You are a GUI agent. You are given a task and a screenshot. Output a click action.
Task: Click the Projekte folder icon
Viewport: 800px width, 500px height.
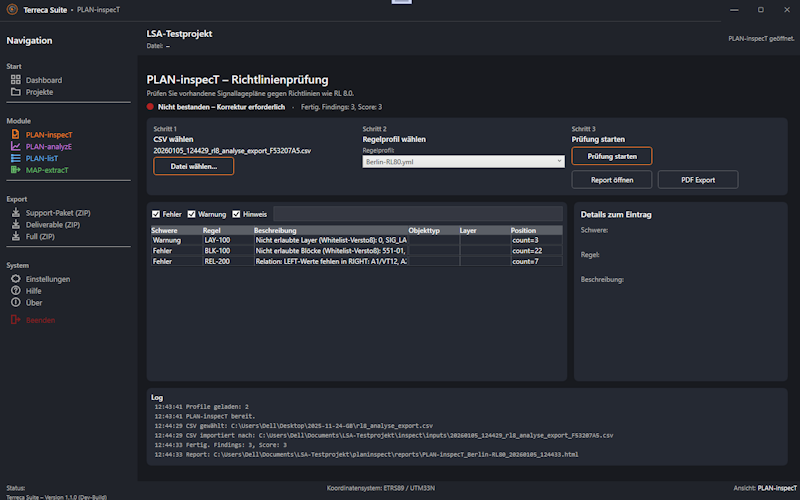click(15, 92)
